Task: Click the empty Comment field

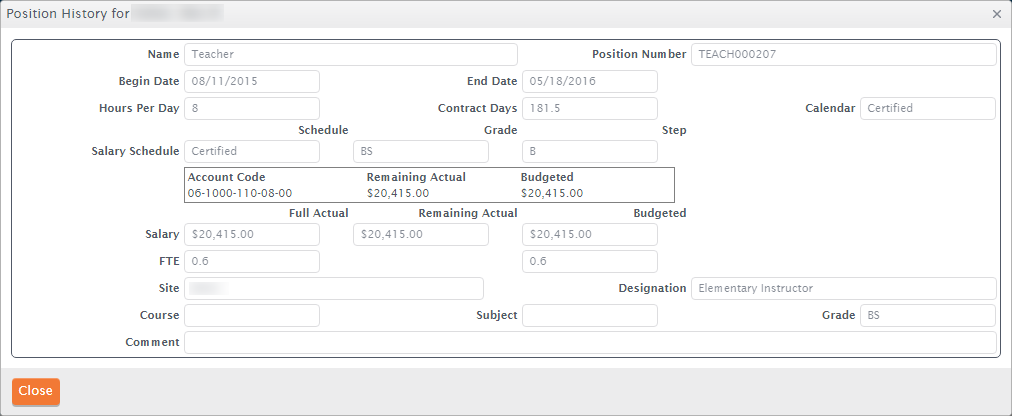Action: tap(590, 342)
